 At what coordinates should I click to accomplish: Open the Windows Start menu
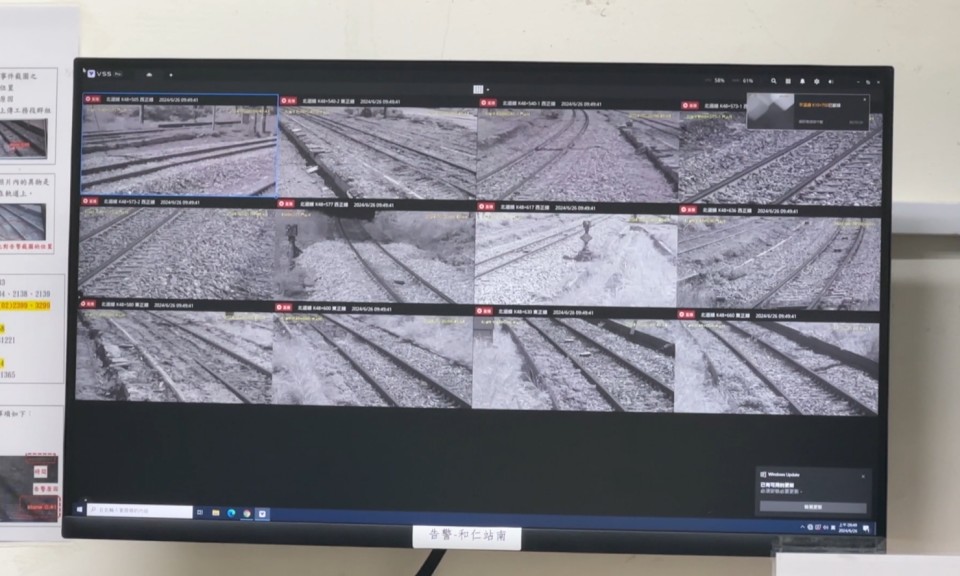pos(79,510)
